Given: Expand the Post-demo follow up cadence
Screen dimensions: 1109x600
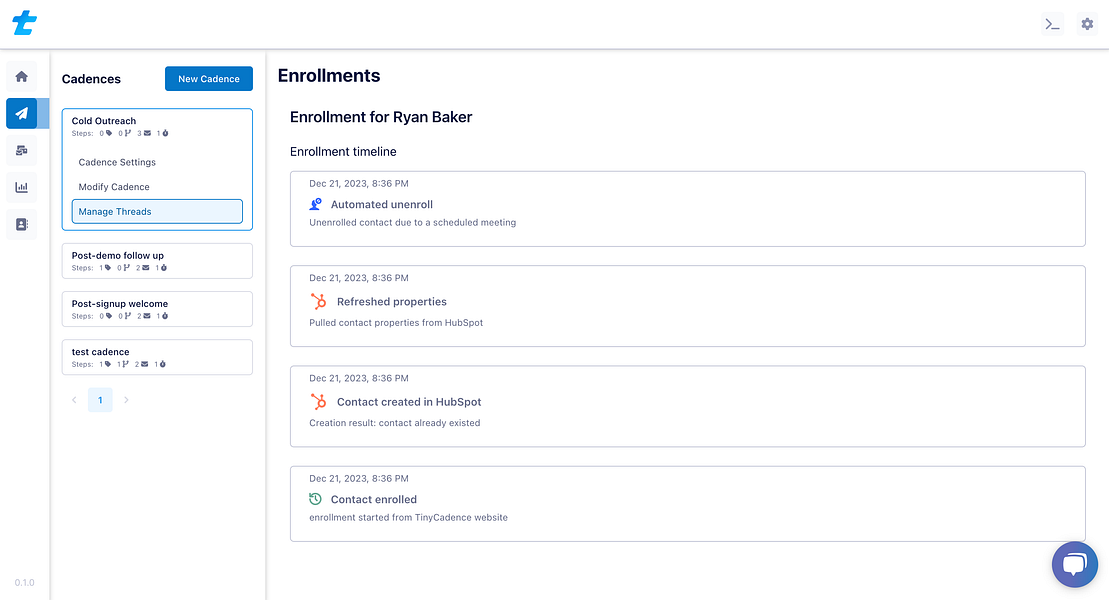Looking at the screenshot, I should point(157,261).
